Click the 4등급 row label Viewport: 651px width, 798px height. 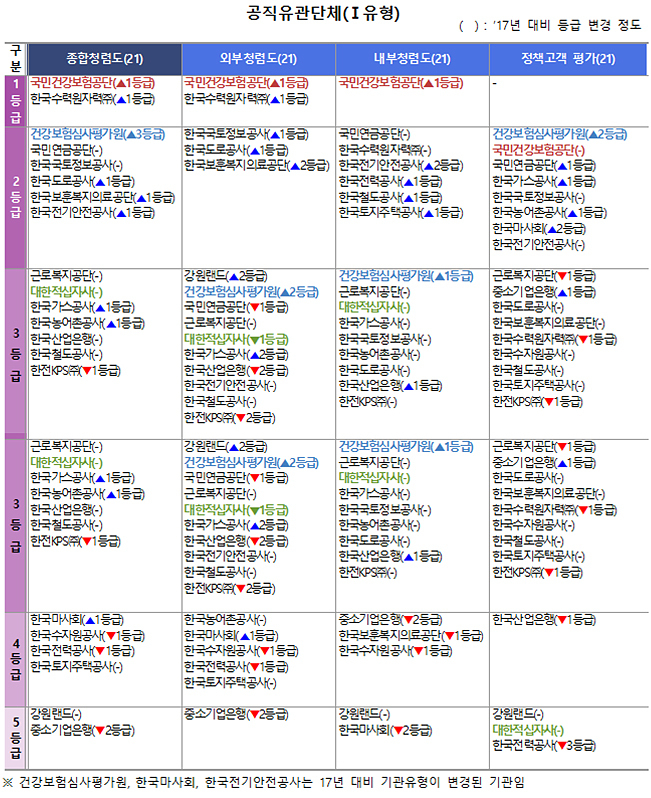pos(15,659)
